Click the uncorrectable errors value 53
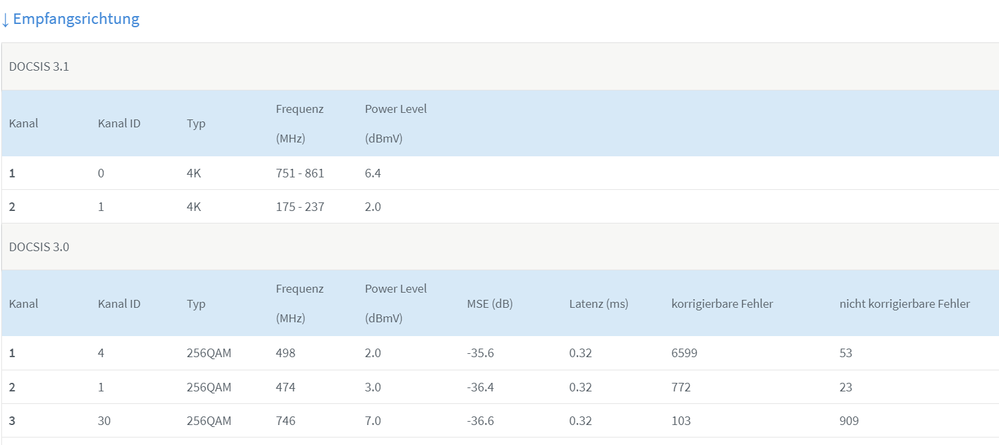 tap(847, 353)
